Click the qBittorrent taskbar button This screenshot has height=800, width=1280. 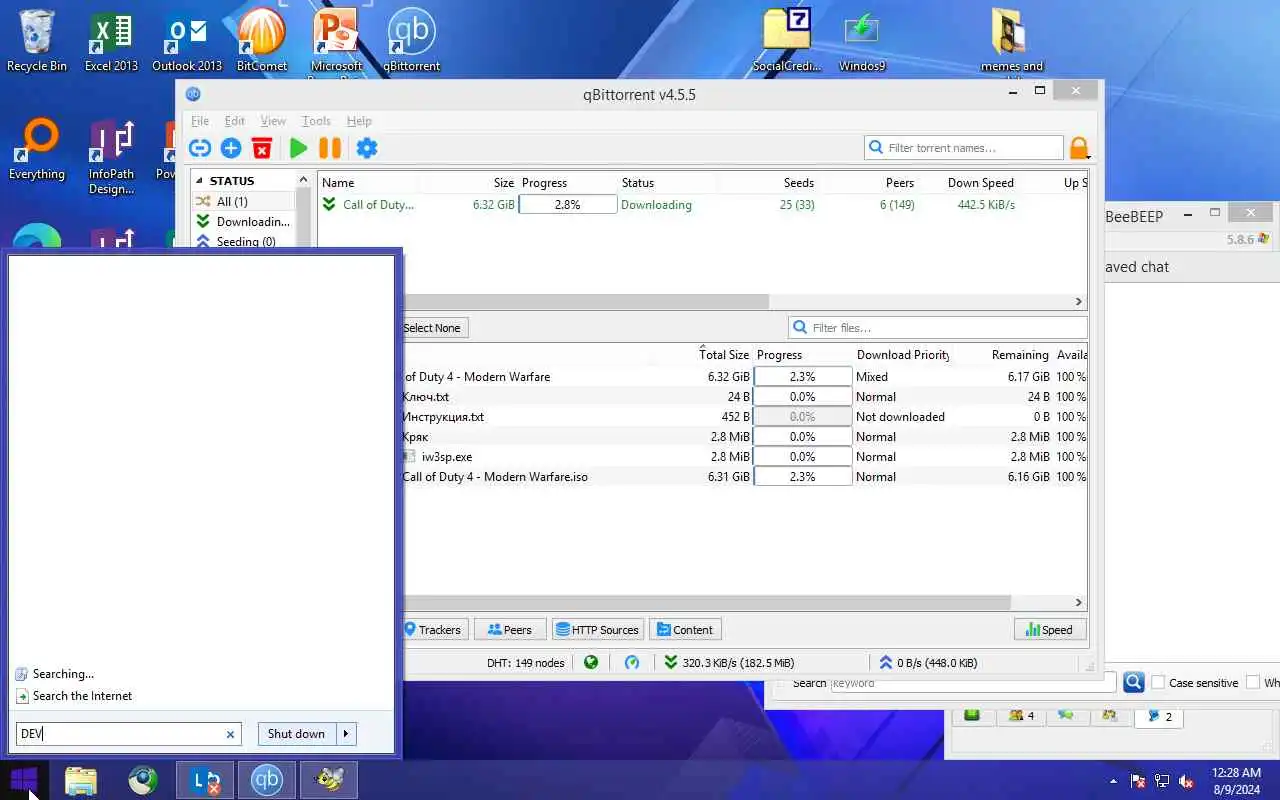[x=266, y=780]
